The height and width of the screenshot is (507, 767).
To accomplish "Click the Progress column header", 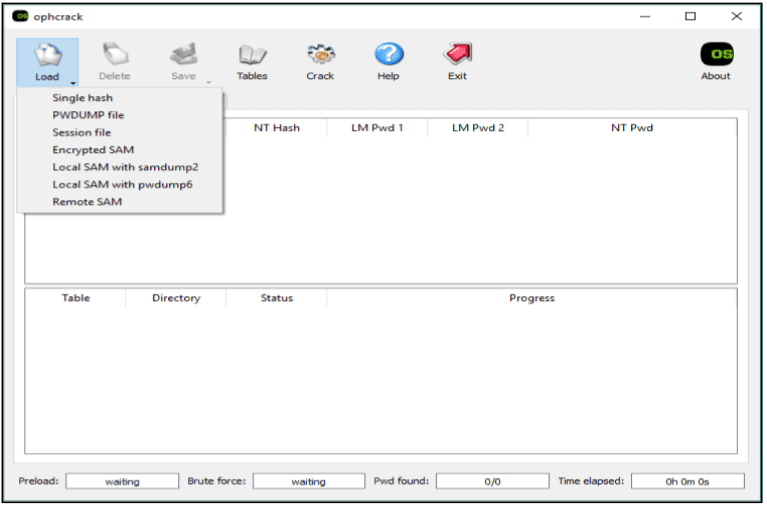I will pyautogui.click(x=531, y=298).
